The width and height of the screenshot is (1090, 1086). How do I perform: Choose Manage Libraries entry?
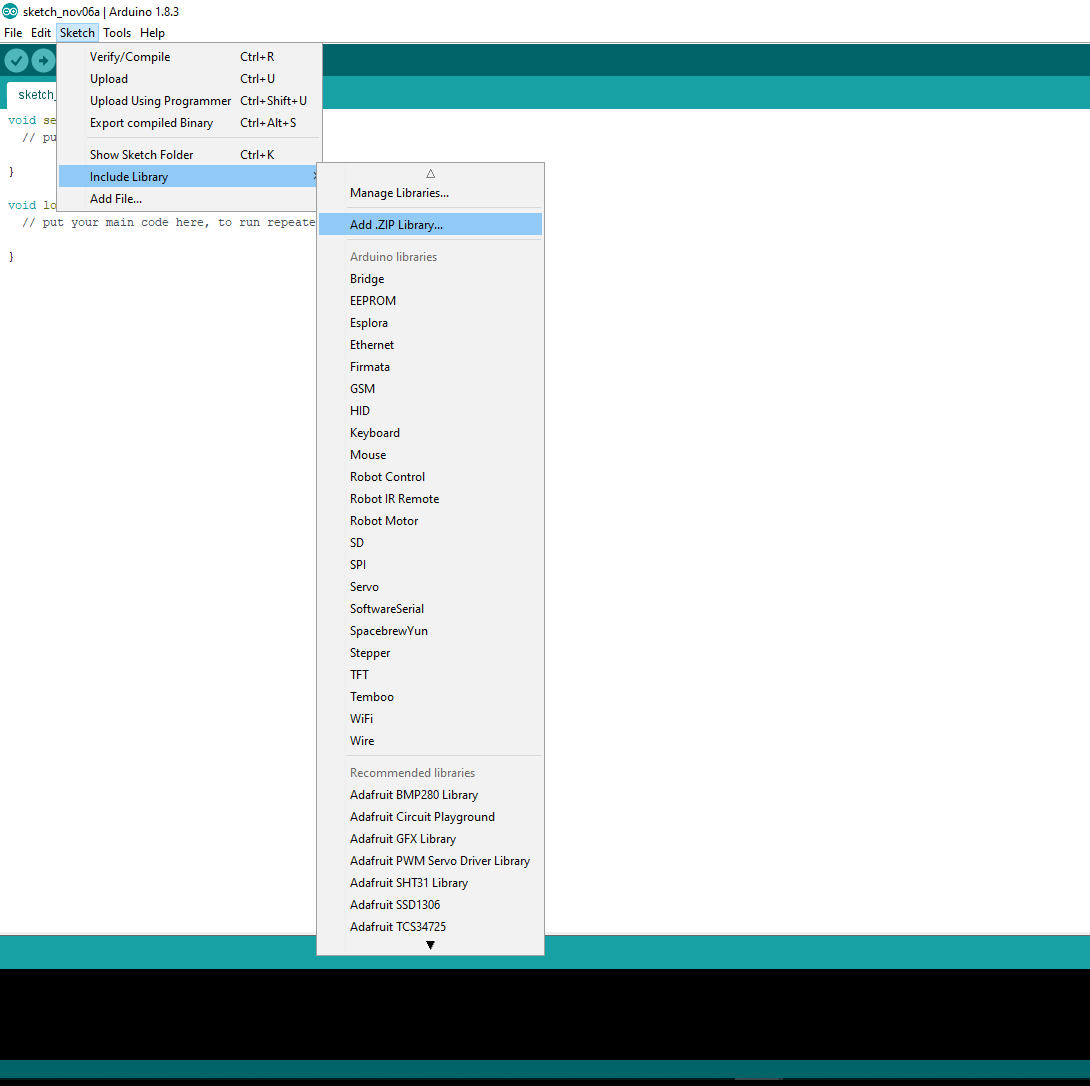pos(399,193)
